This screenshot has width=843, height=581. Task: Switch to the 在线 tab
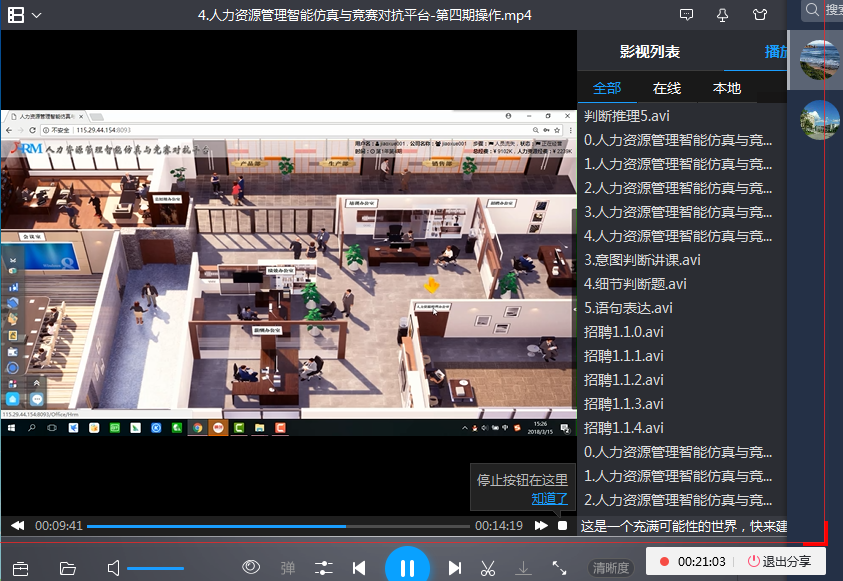[x=667, y=88]
